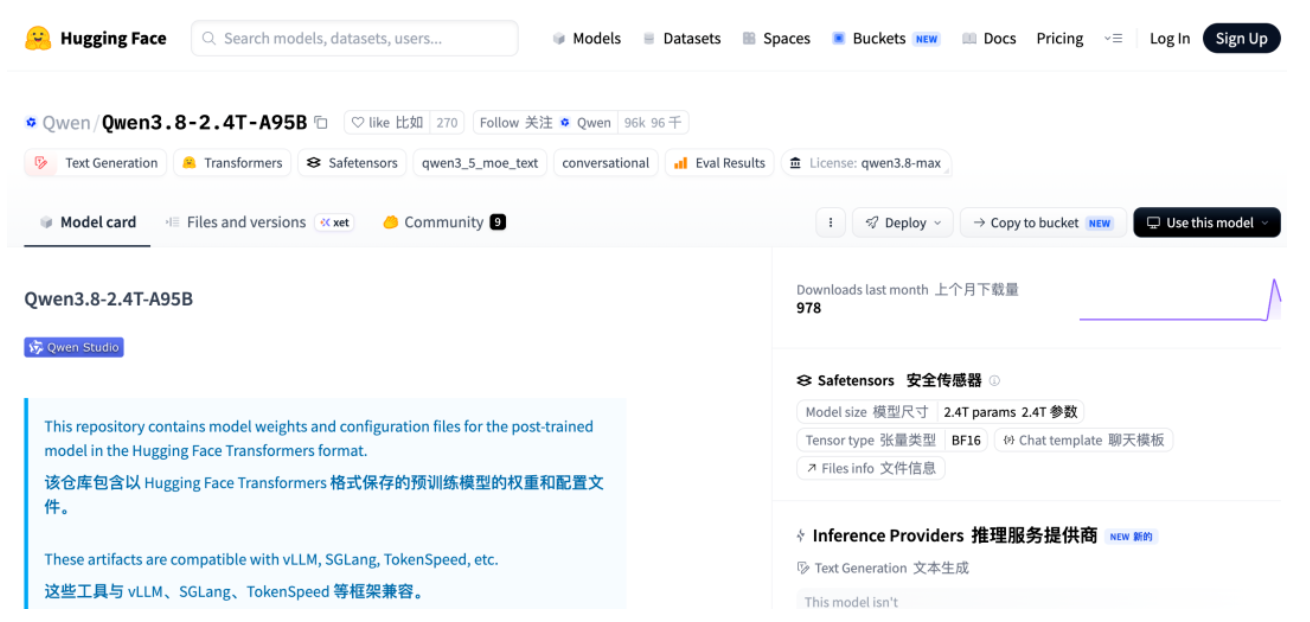This screenshot has width=1310, height=622.
Task: Click the like button
Action: click(x=387, y=122)
